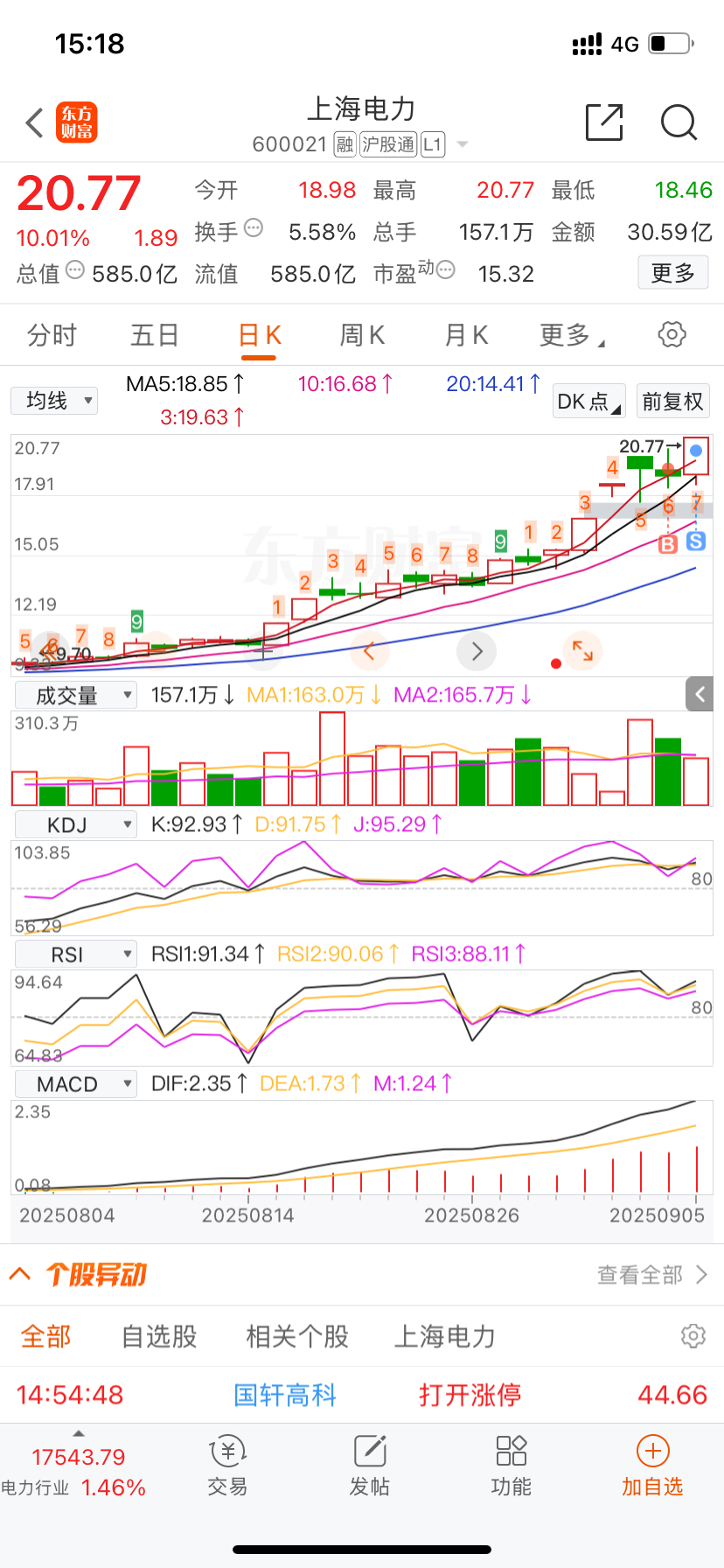The height and width of the screenshot is (1568, 724).
Task: Open the KDJ indicator dropdown
Action: coord(76,825)
